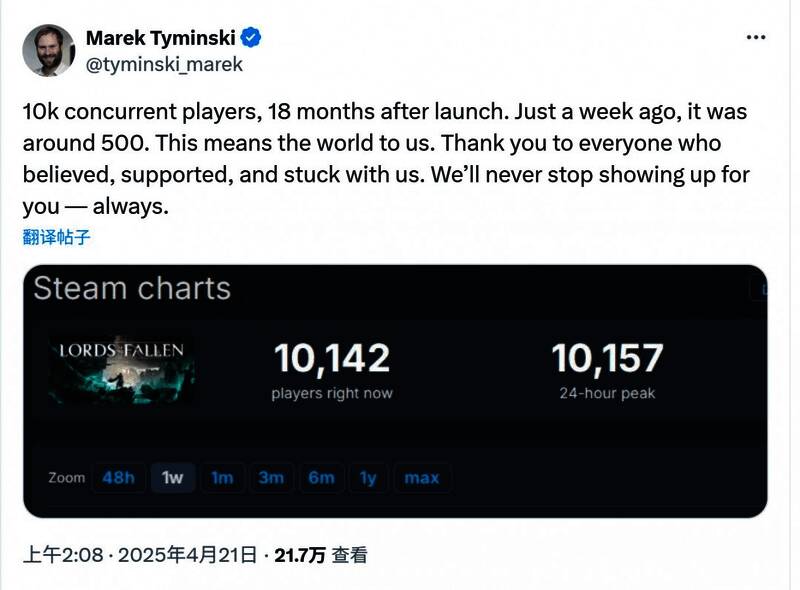Screen dimensions: 800x590
Task: Select the 3m zoom range
Action: click(271, 478)
